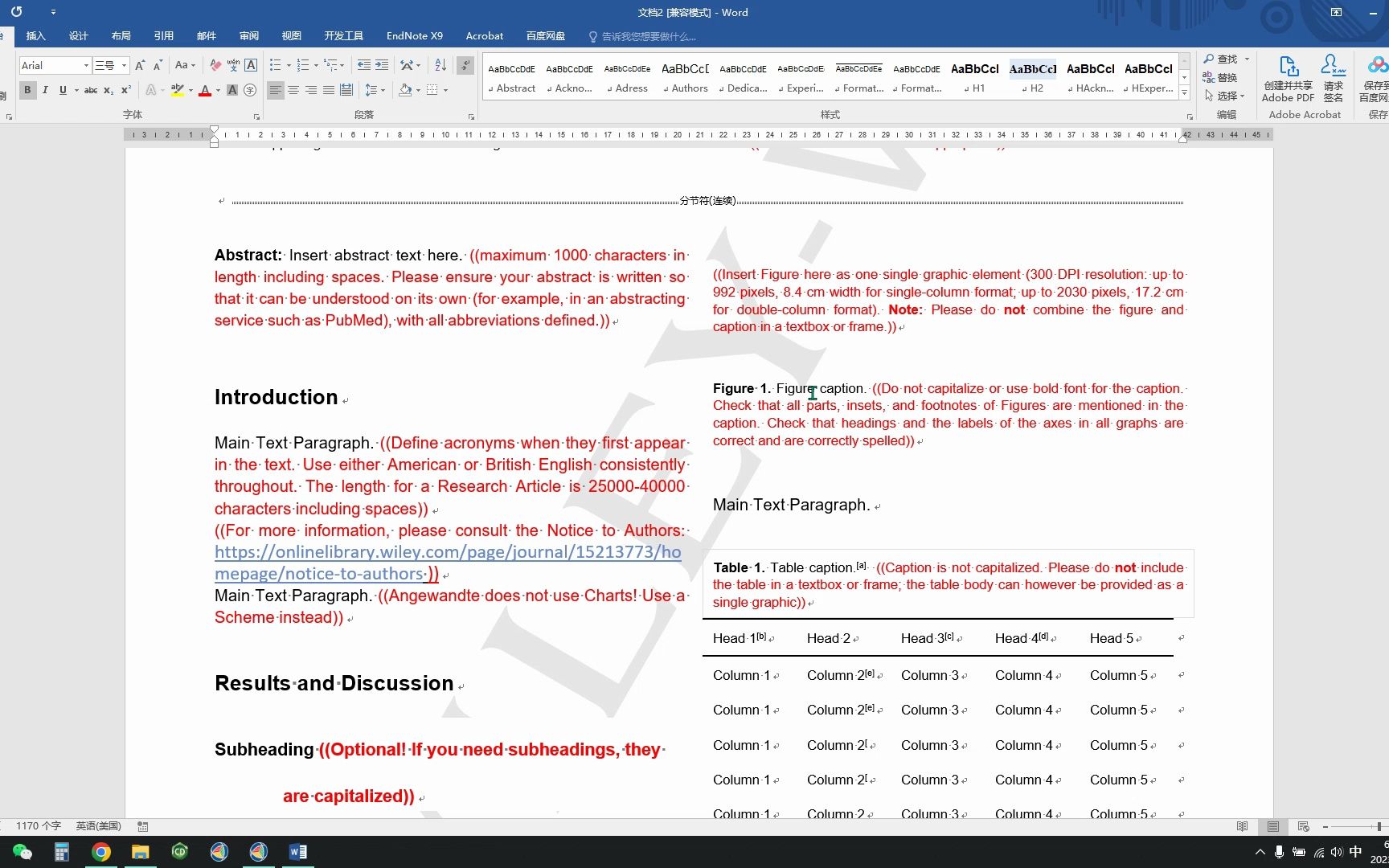Shrink font size with the smaller A icon
Screen dimensions: 1389x868
tap(158, 65)
